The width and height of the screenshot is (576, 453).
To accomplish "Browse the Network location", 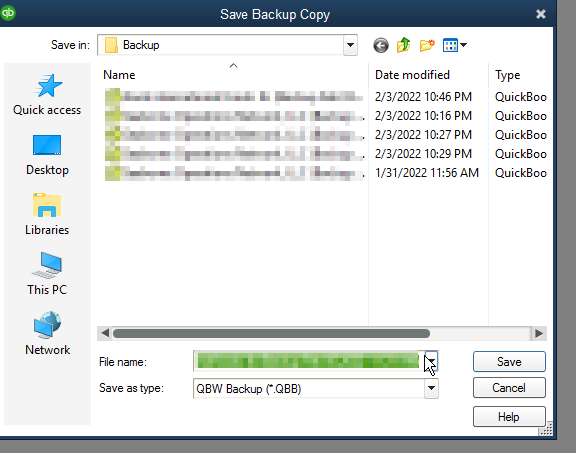I will 47,334.
